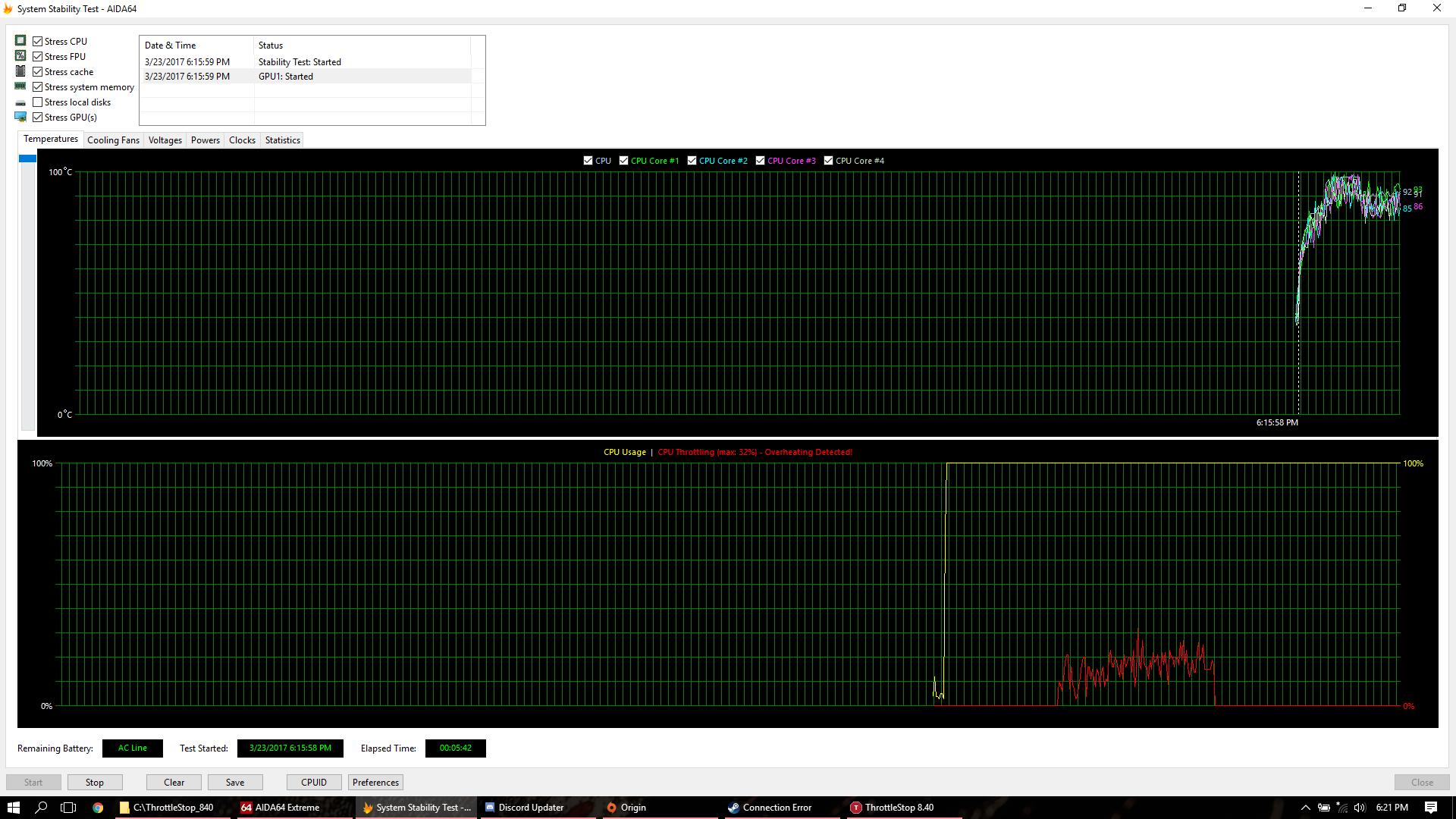Screen dimensions: 1456x819
Task: Click the taskbar clock showing 6:21 PM
Action: pyautogui.click(x=1392, y=808)
